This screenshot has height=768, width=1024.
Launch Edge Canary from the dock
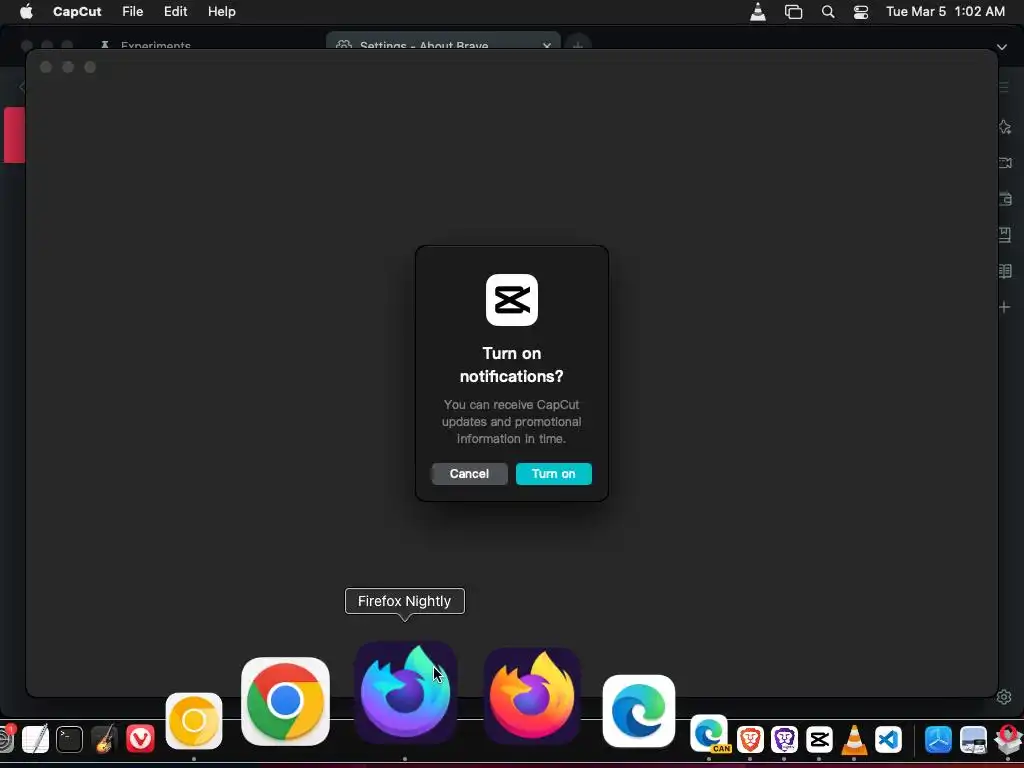click(709, 734)
